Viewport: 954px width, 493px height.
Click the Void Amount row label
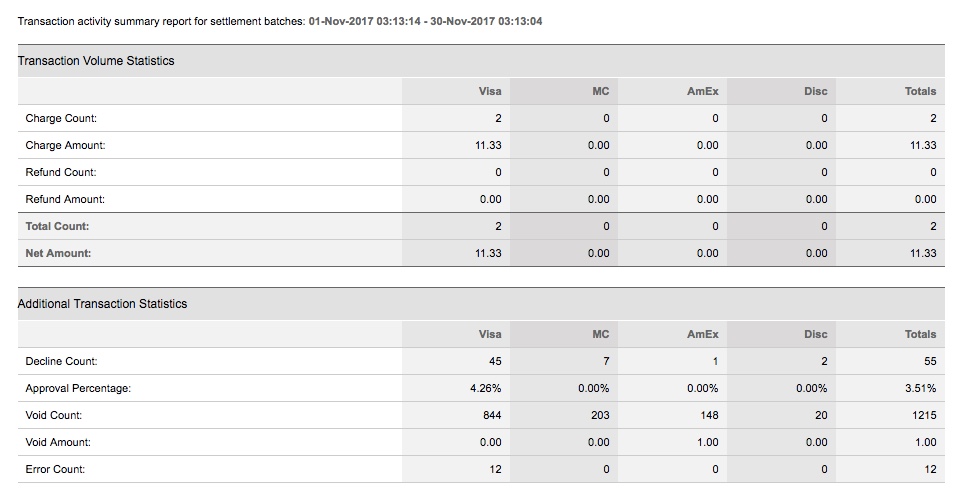click(x=58, y=442)
